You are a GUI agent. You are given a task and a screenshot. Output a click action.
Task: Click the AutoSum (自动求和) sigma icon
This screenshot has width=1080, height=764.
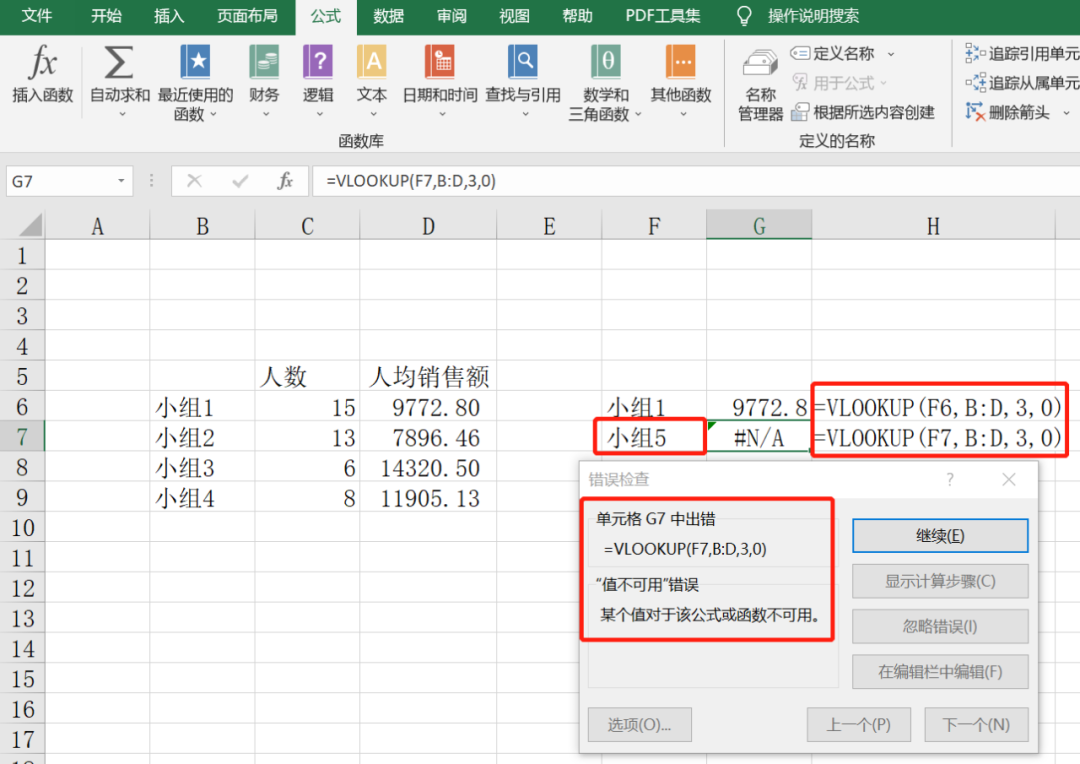click(118, 63)
